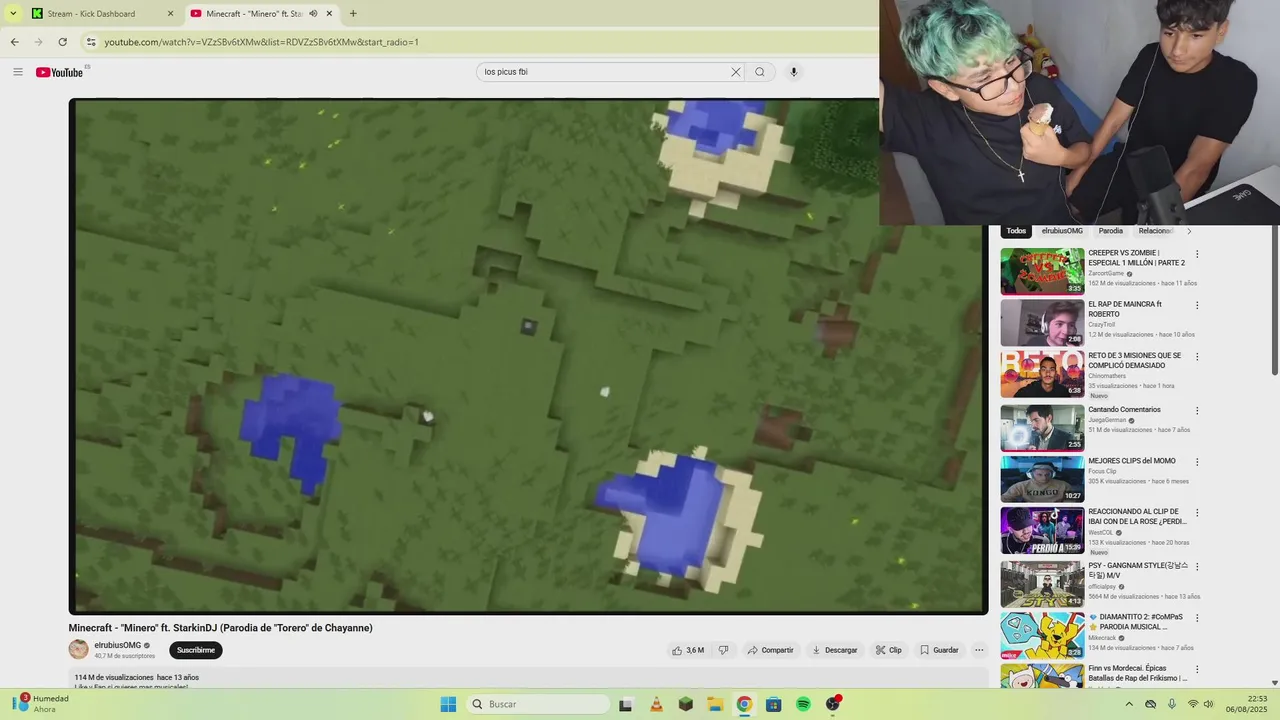
Task: Open options menu for DIAMANTITO 2 video
Action: click(1197, 618)
